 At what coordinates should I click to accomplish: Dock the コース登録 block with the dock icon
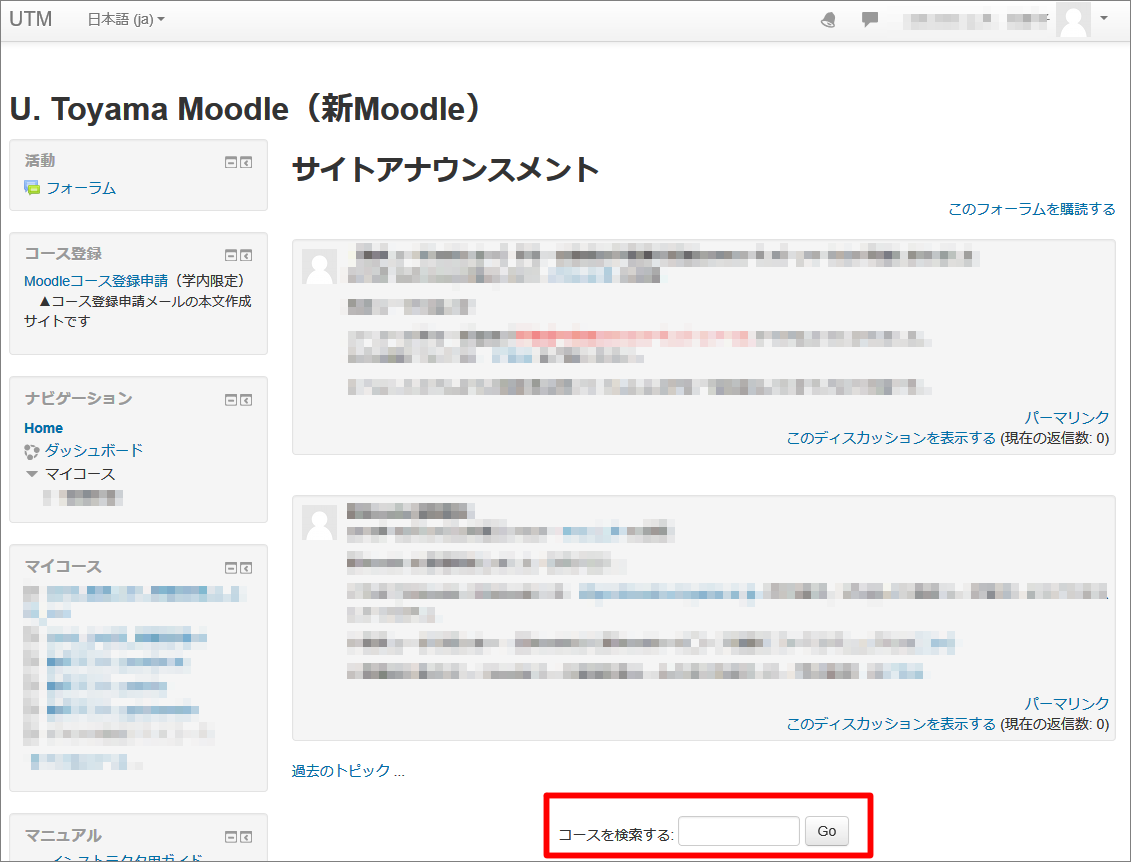pos(246,255)
